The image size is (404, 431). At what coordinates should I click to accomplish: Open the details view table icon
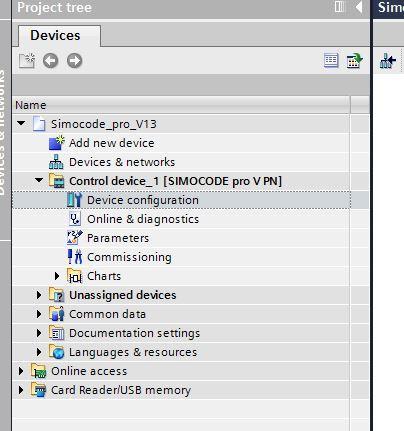pyautogui.click(x=331, y=60)
